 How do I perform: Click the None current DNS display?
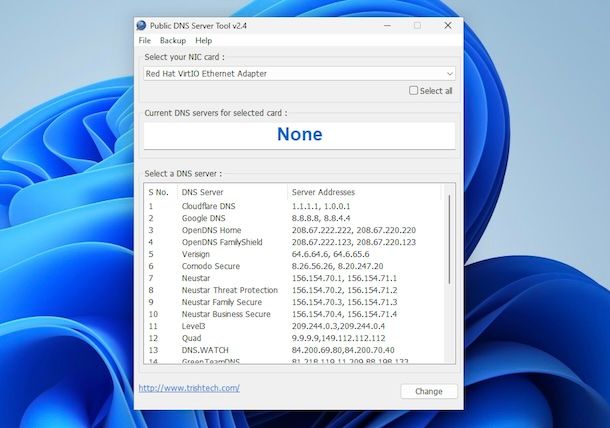(x=300, y=135)
